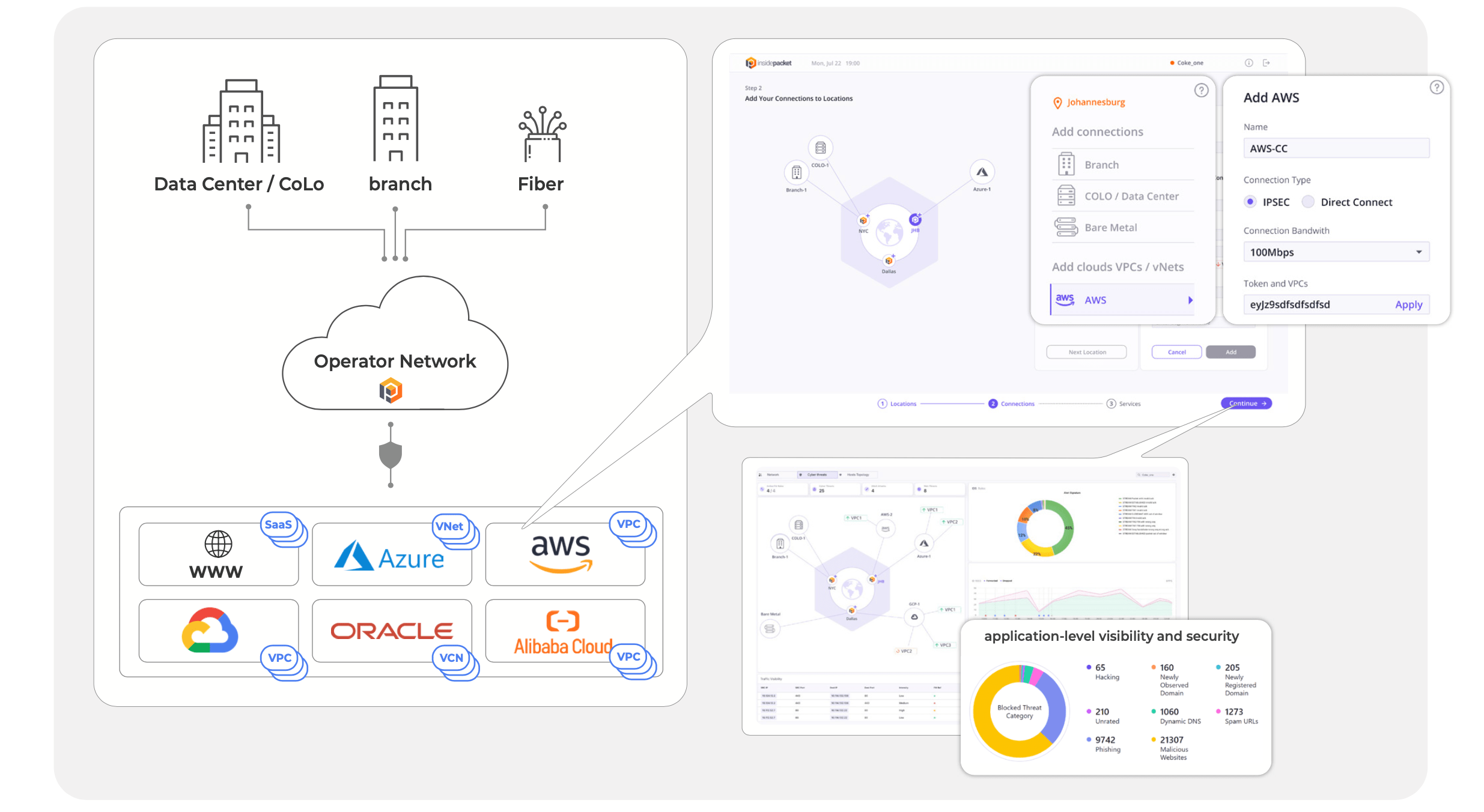Select the Branch building icon under Add connections
1484x812 pixels.
pos(1066,163)
